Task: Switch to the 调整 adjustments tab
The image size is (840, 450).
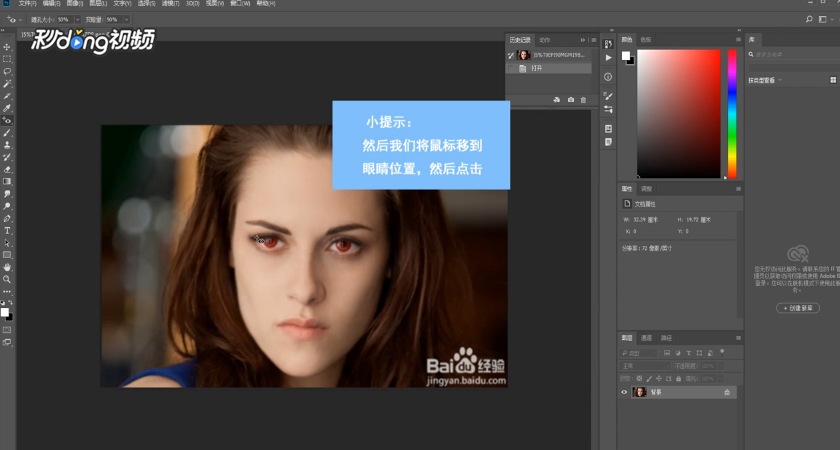Action: coord(647,189)
